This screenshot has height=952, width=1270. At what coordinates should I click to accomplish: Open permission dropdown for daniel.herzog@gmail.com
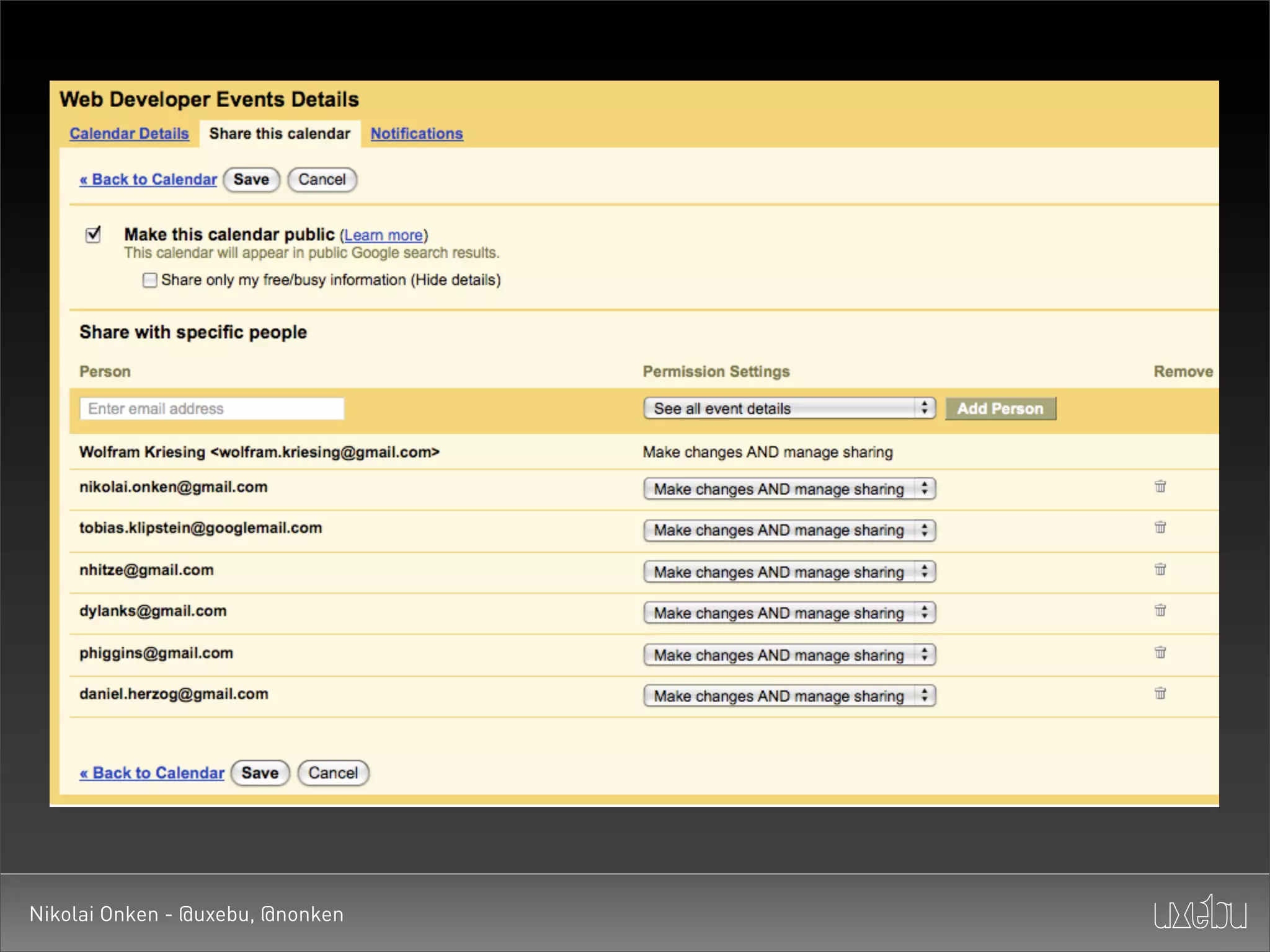coord(789,696)
